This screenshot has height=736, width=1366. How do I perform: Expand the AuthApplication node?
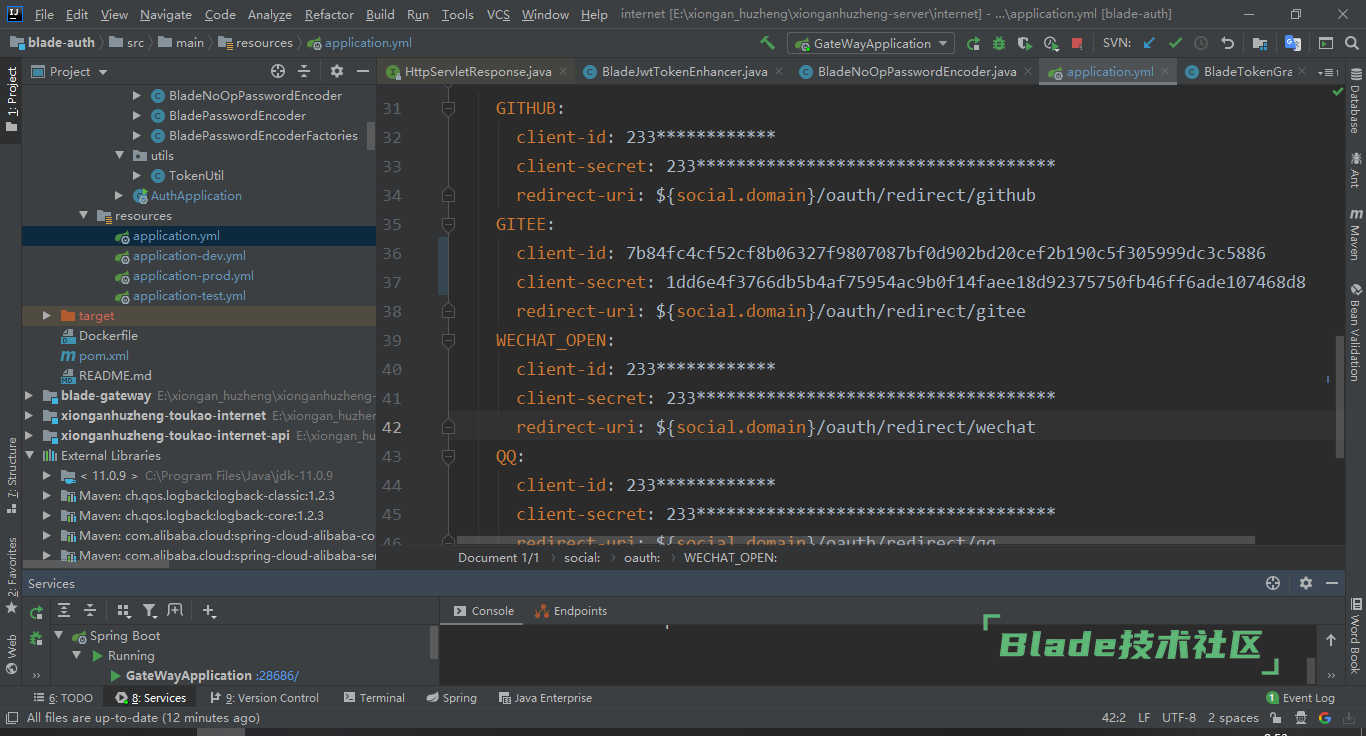[120, 196]
